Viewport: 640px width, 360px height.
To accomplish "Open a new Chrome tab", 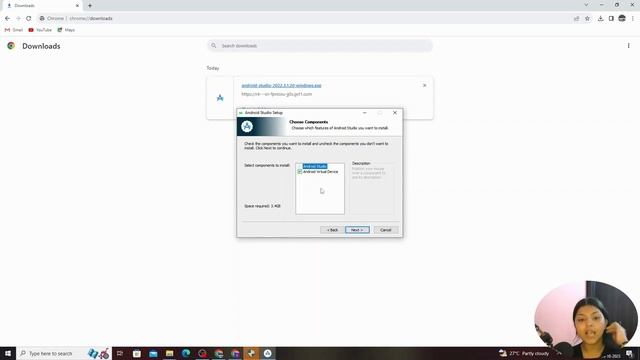I will click(x=90, y=6).
